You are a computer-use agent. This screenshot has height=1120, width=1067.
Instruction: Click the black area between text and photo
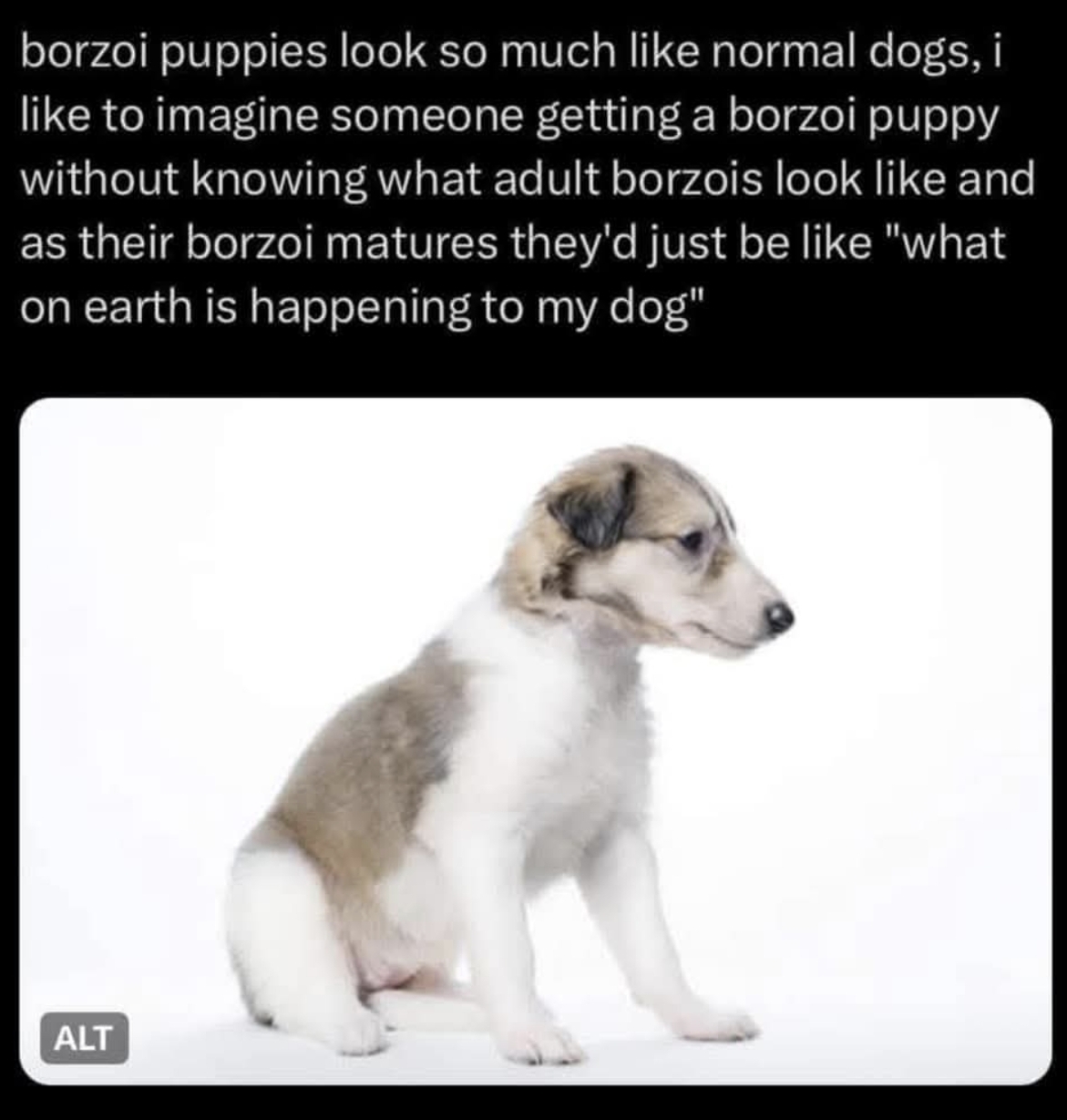click(x=533, y=365)
